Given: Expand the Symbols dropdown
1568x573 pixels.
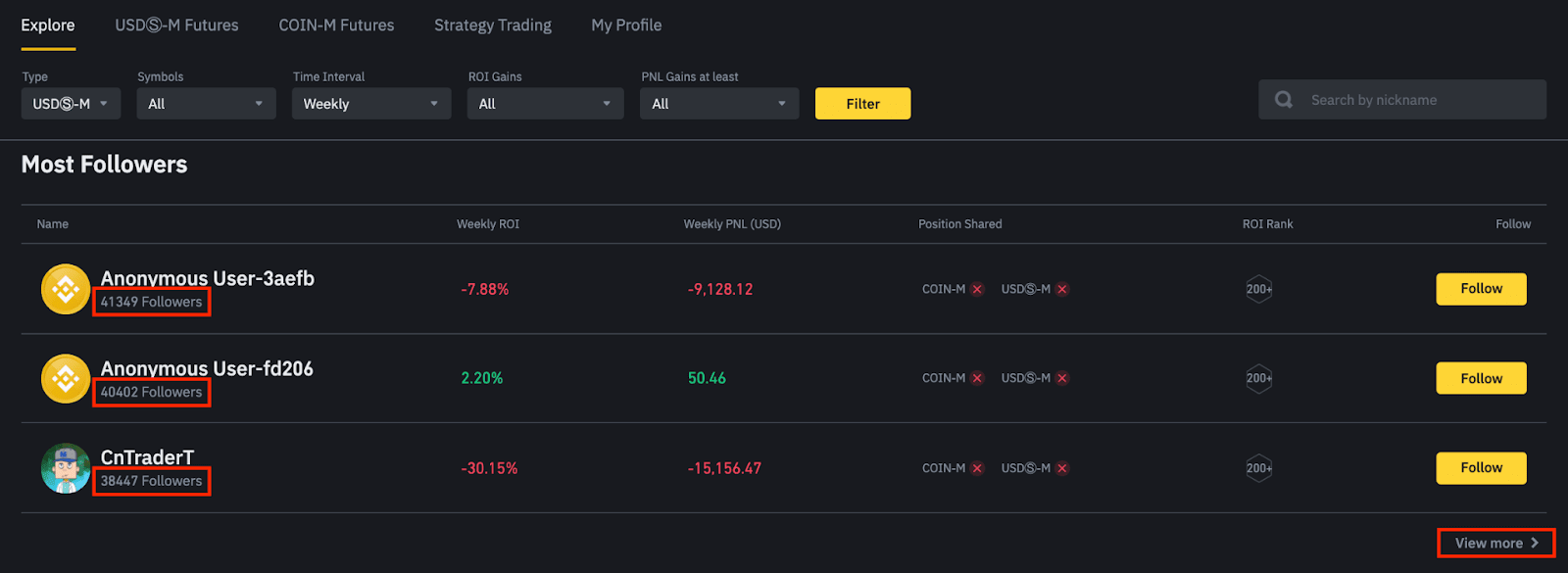Looking at the screenshot, I should click(206, 104).
